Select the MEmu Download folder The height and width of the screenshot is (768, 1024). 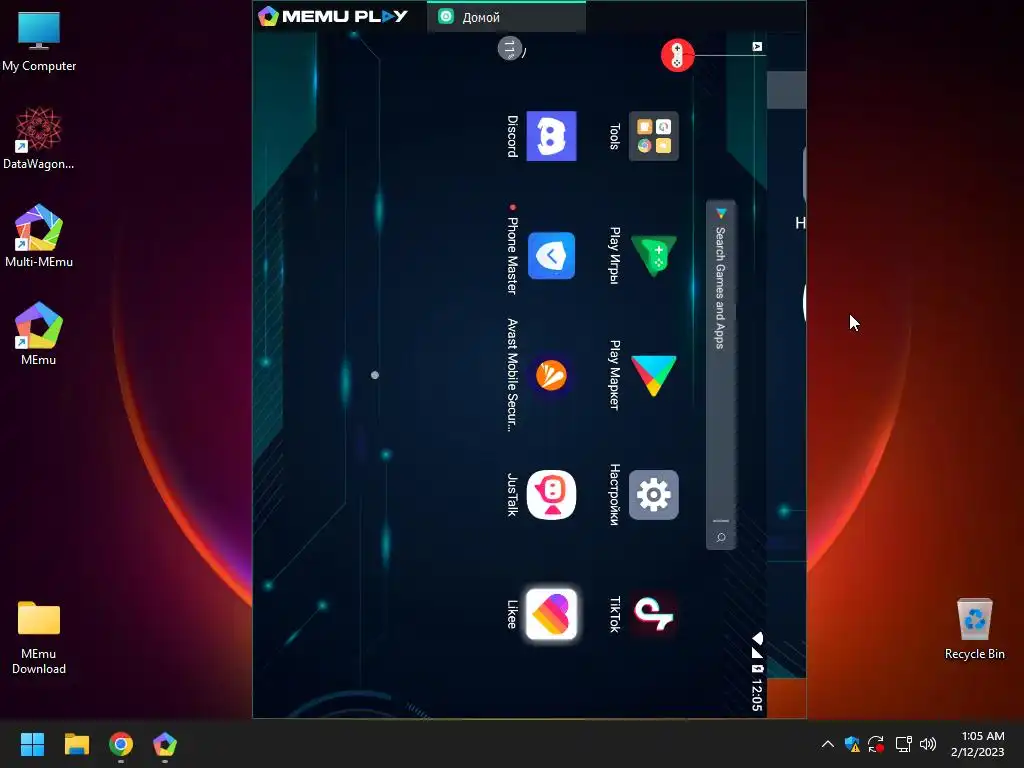(x=39, y=637)
